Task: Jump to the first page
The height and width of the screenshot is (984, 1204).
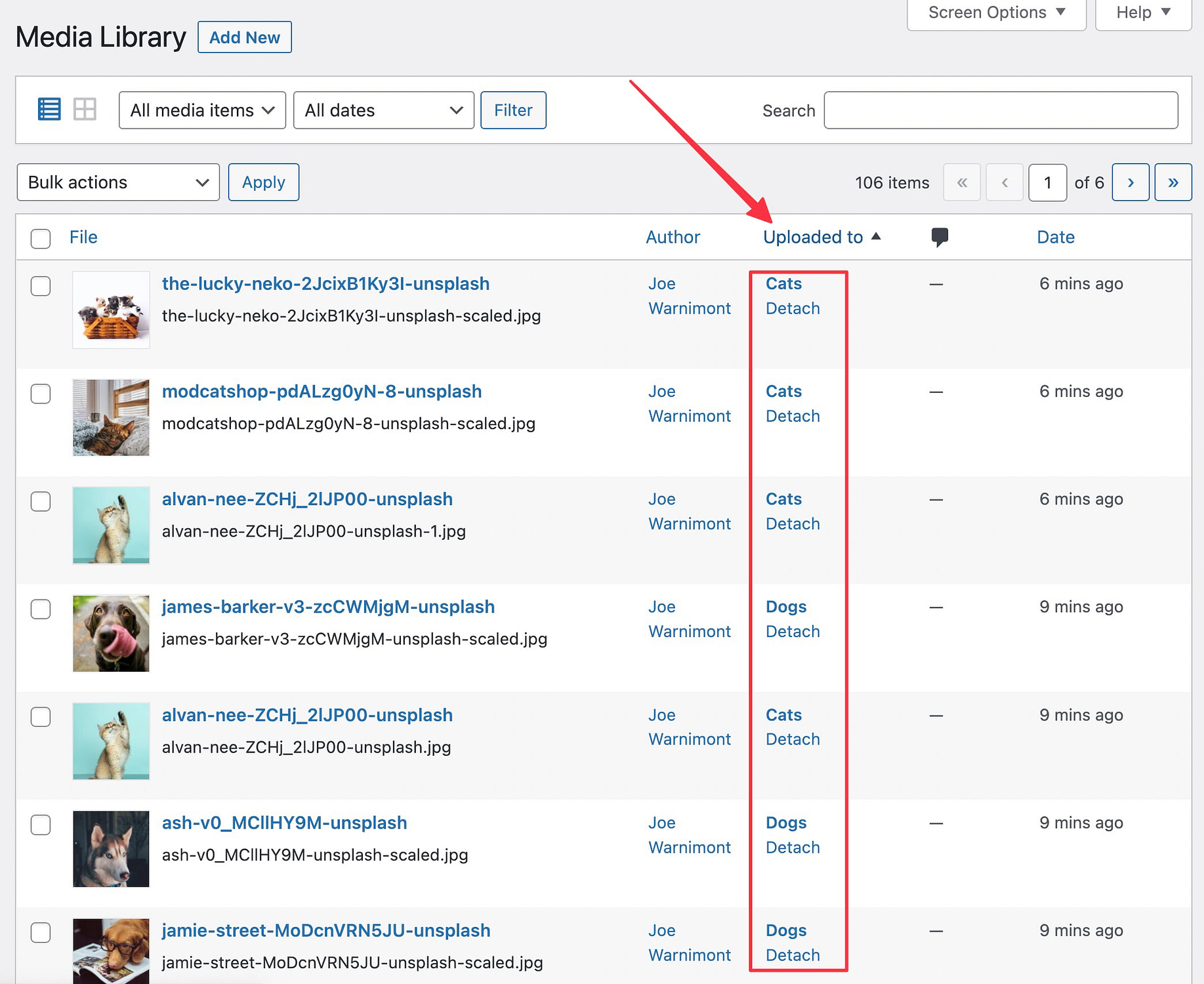Action: pos(962,182)
